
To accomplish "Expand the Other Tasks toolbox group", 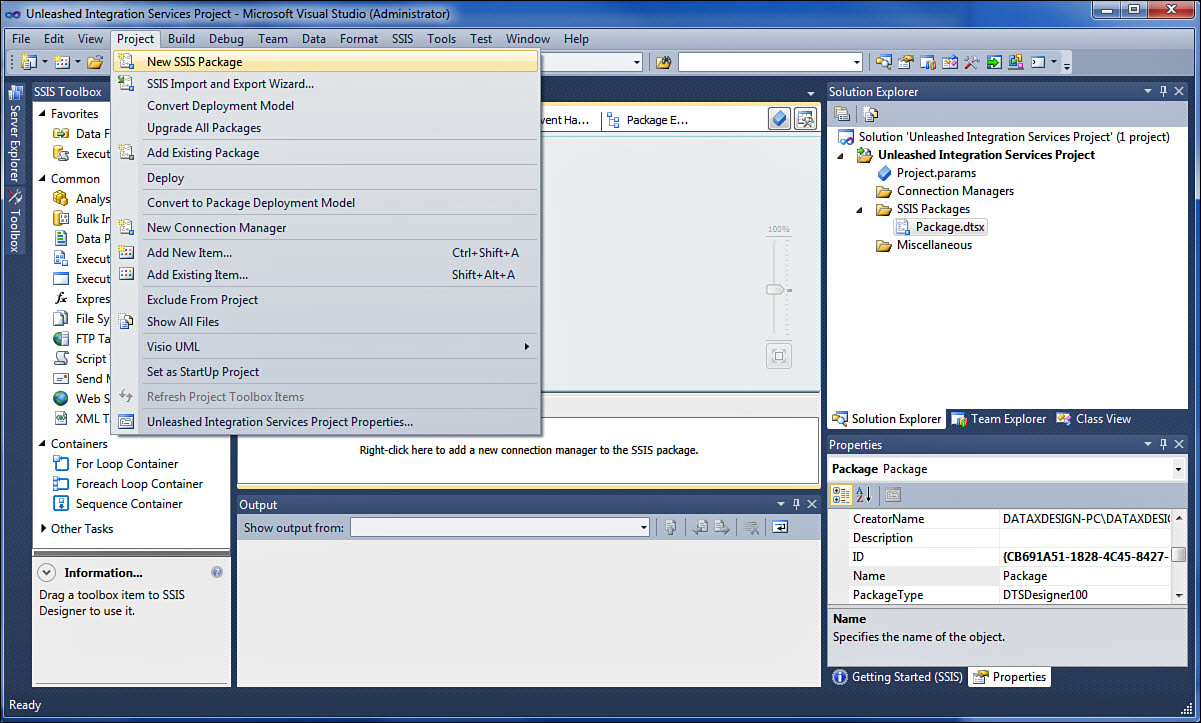I will click(x=44, y=528).
